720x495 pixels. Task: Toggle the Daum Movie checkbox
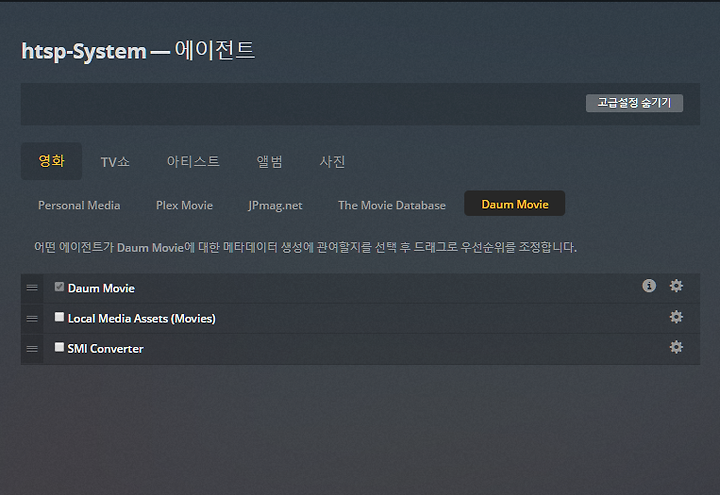[59, 287]
